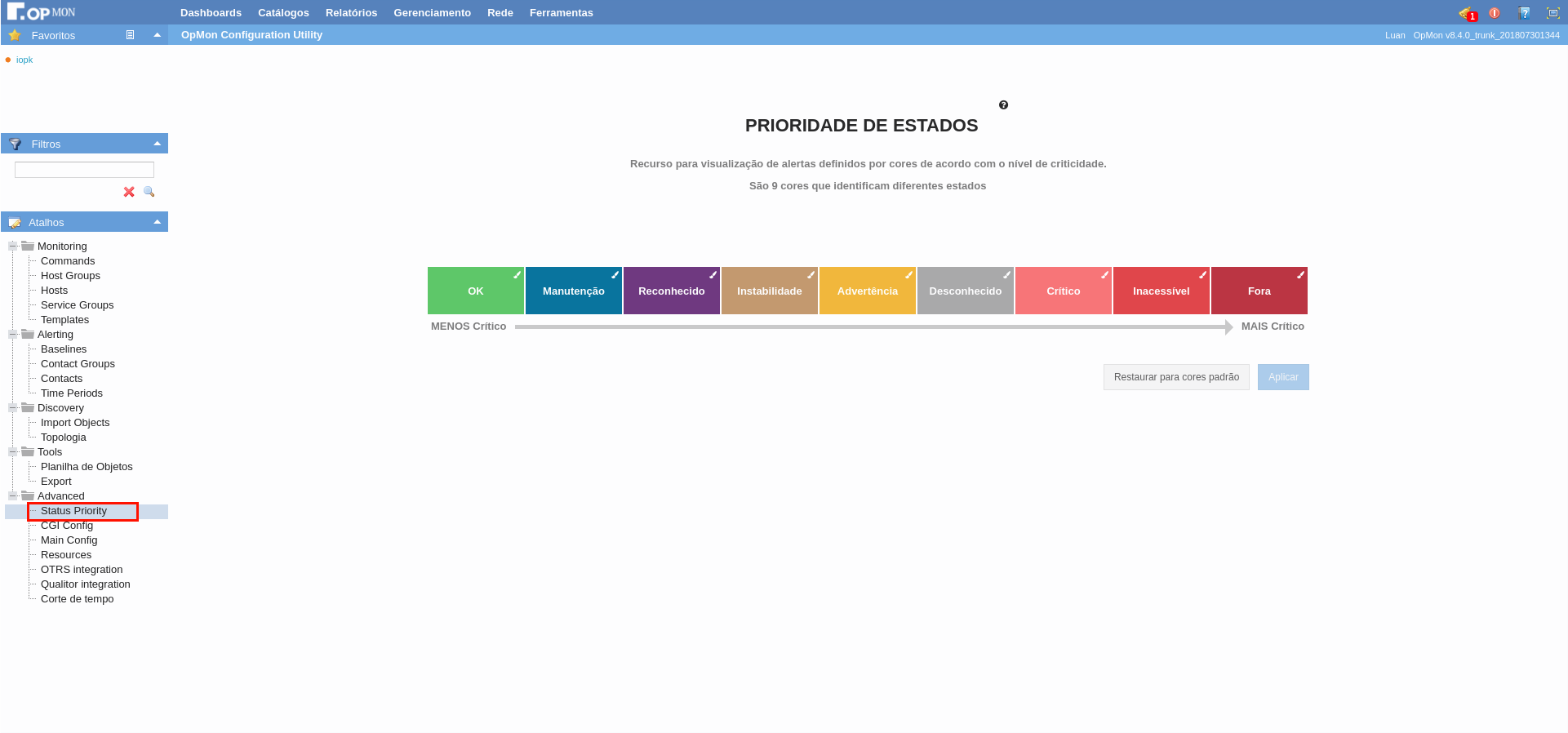Image resolution: width=1568 pixels, height=733 pixels.
Task: Open Main Config in the tree
Action: (x=69, y=540)
